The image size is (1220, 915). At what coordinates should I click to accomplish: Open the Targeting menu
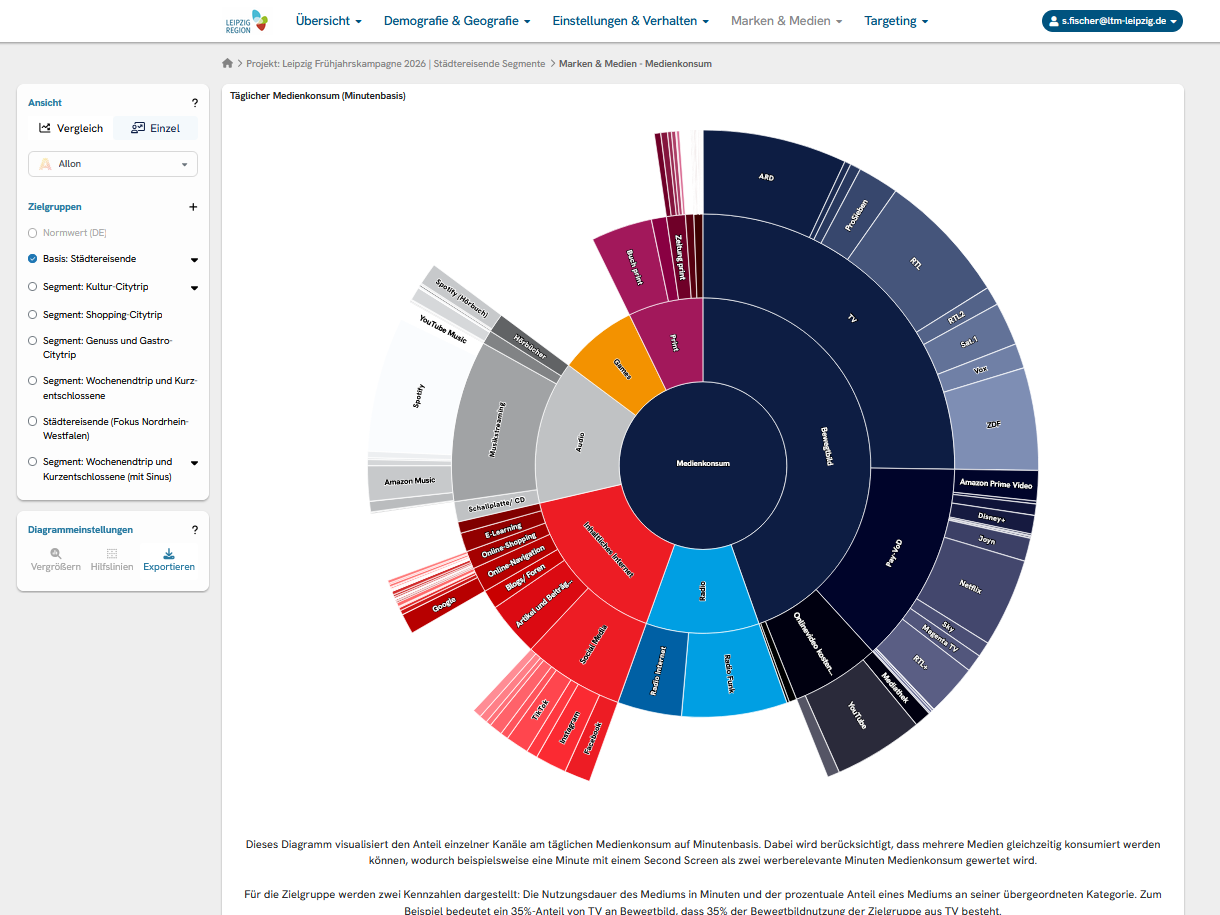coord(896,21)
